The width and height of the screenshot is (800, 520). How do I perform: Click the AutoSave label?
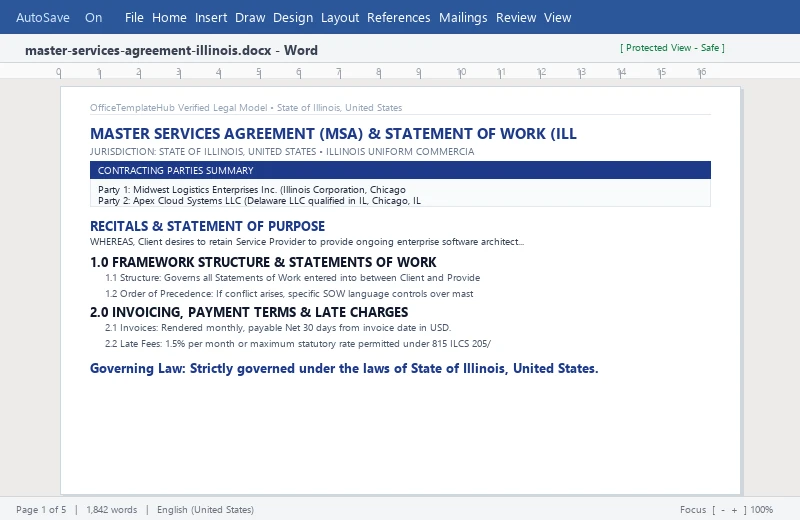43,17
